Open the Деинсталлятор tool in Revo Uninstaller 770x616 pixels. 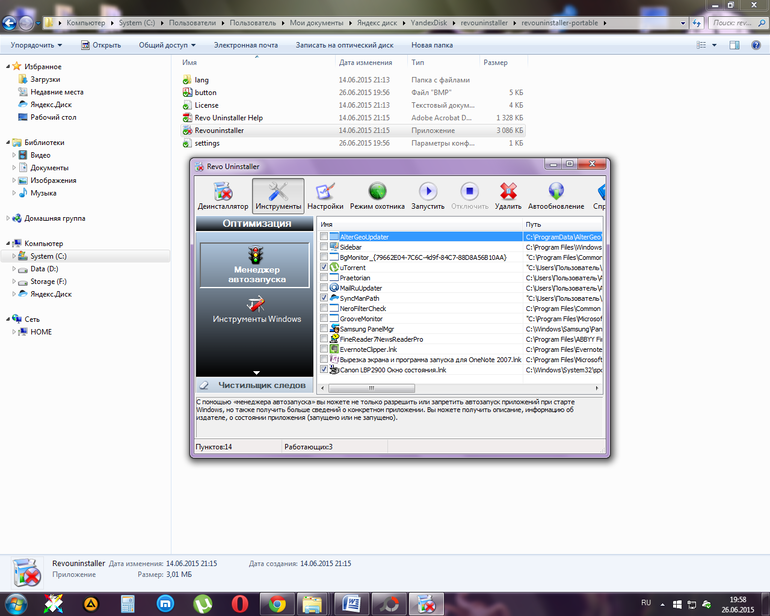[223, 196]
